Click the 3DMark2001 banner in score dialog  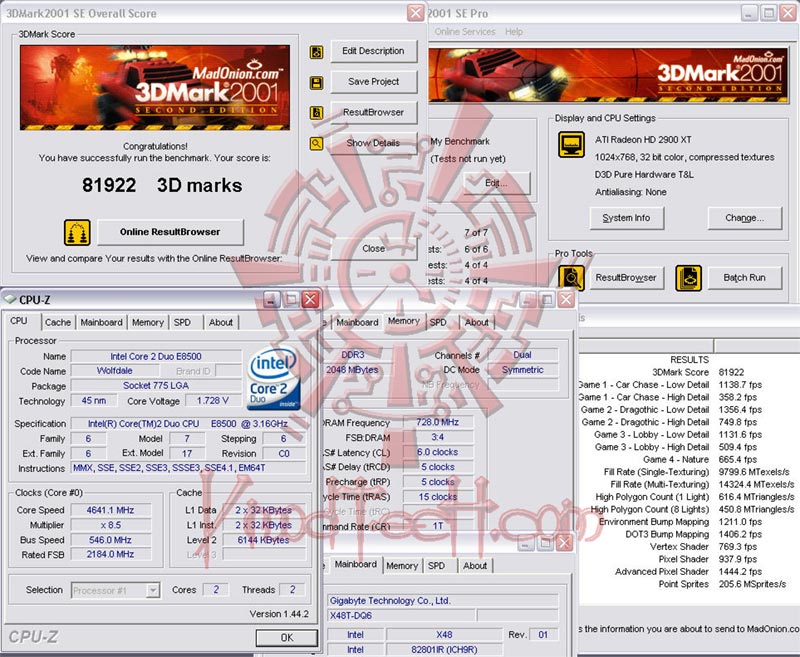click(155, 88)
